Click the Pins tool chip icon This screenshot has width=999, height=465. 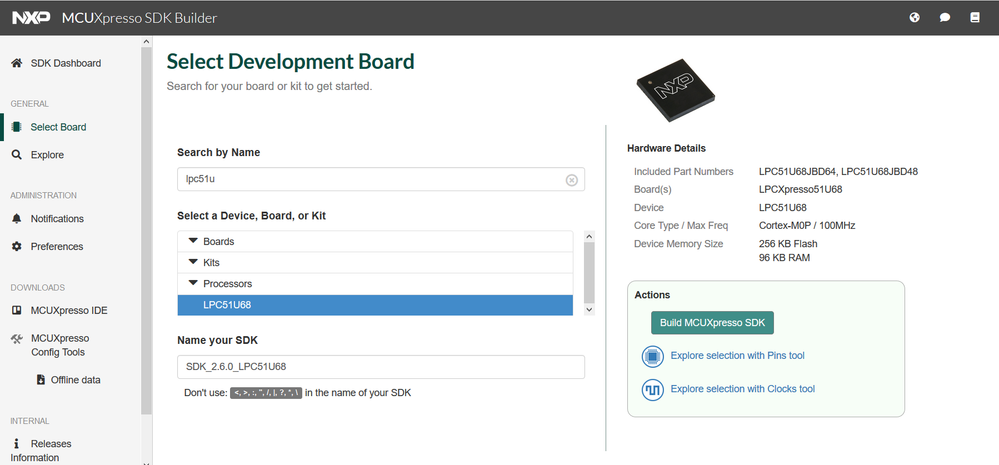(x=652, y=356)
